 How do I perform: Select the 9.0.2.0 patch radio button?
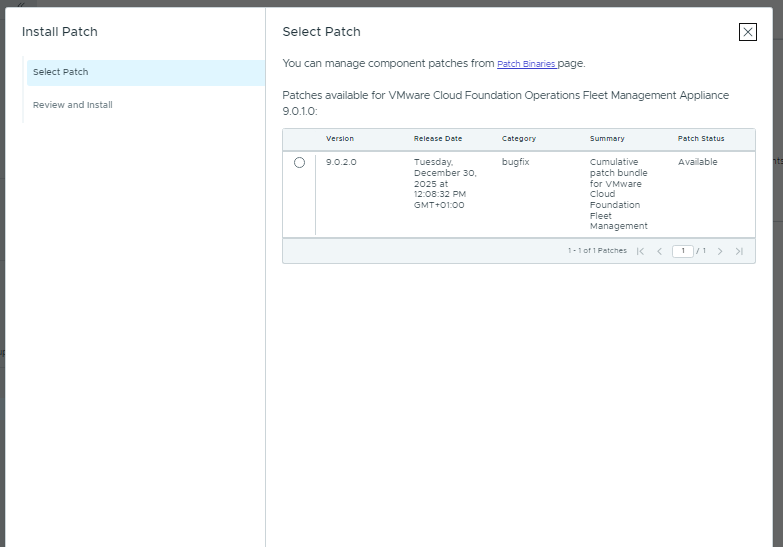click(299, 162)
